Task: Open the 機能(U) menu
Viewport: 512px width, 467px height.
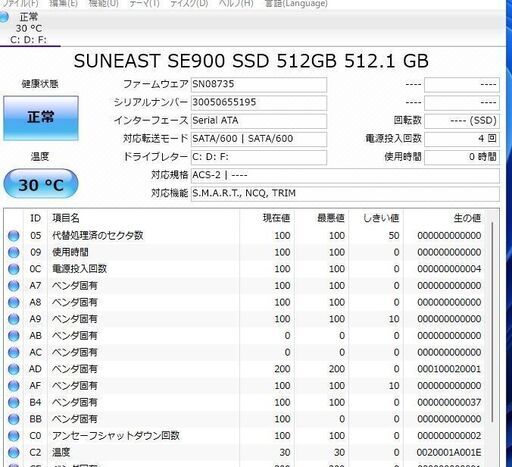Action: [x=103, y=3]
